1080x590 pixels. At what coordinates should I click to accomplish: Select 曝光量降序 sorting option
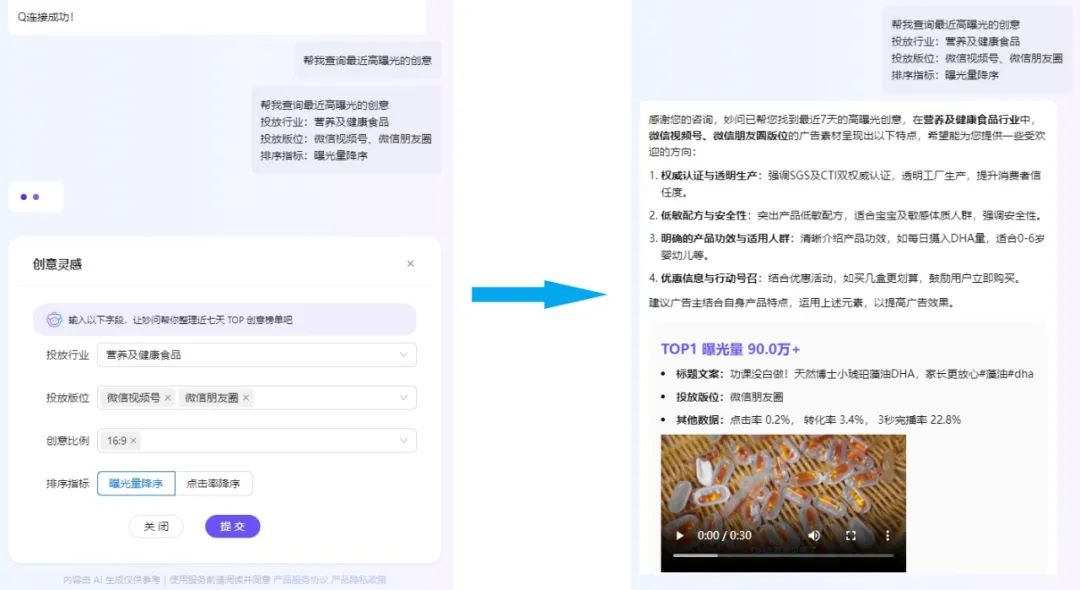[136, 483]
